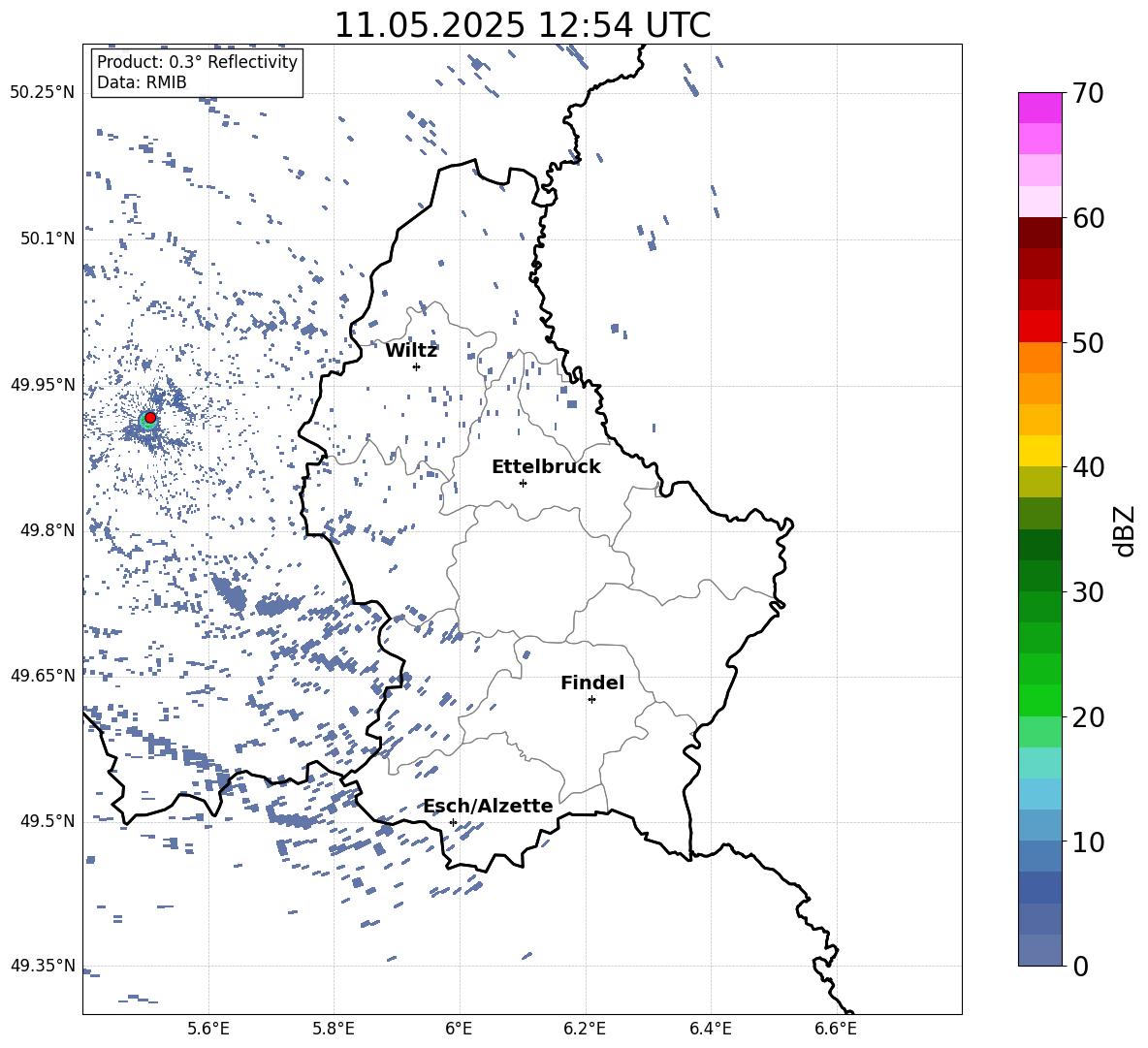
Task: Click the 6°E longitude label
Action: 459,1029
